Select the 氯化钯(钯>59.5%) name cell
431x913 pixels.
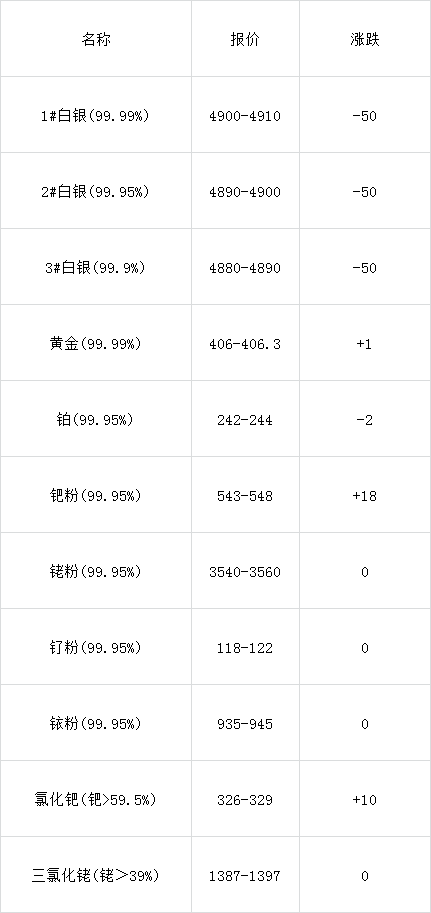pos(96,799)
